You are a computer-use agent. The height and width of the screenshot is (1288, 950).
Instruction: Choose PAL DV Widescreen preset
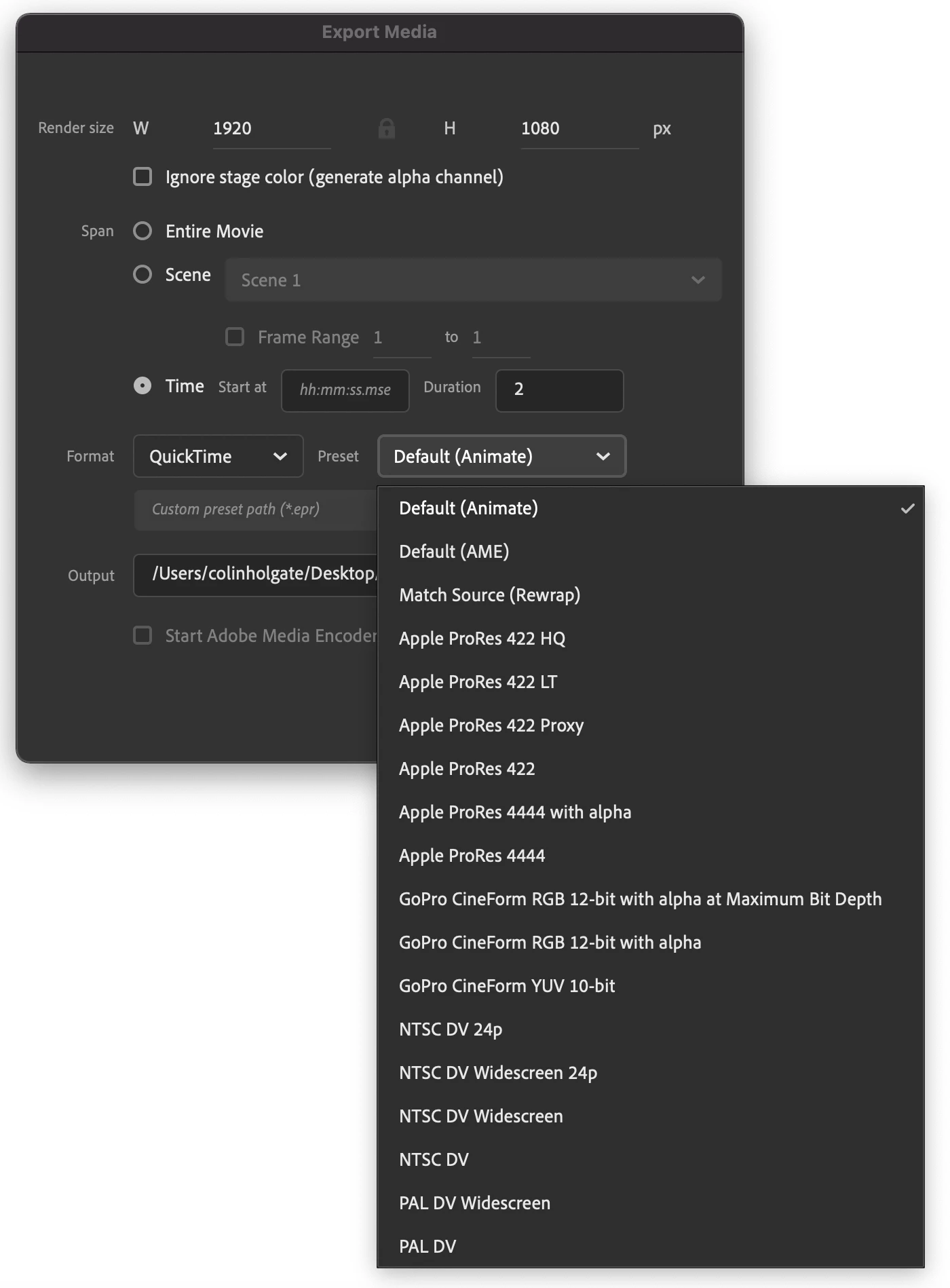point(651,1203)
